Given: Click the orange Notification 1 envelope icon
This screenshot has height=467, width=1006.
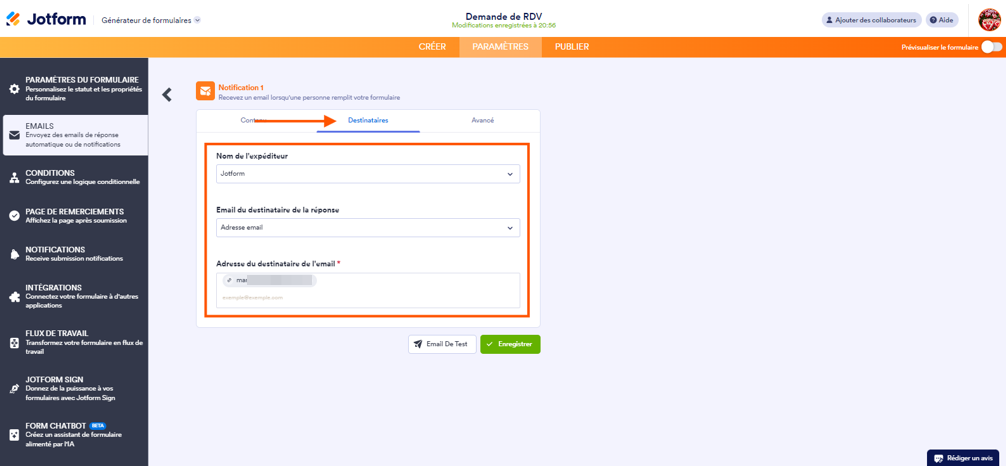Looking at the screenshot, I should 205,91.
